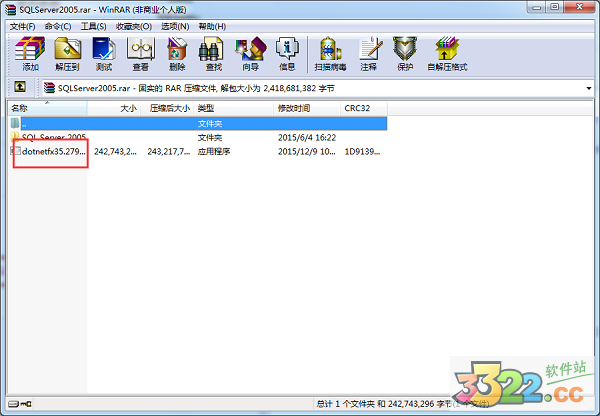Screen dimensions: 600x416
Task: Click the 243,217,7... compressed size cell
Action: tap(169, 152)
